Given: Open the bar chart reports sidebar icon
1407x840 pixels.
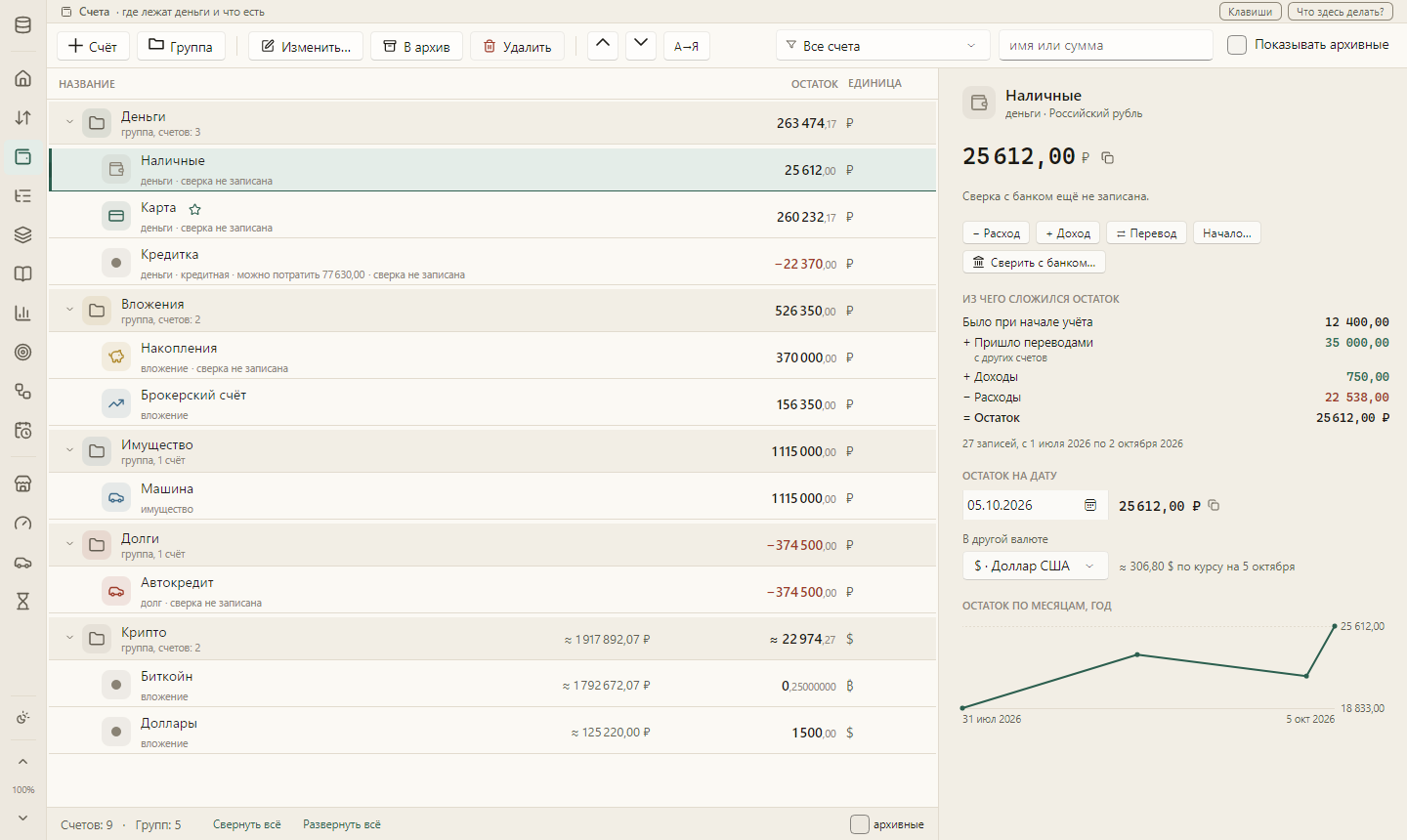Looking at the screenshot, I should 23,313.
